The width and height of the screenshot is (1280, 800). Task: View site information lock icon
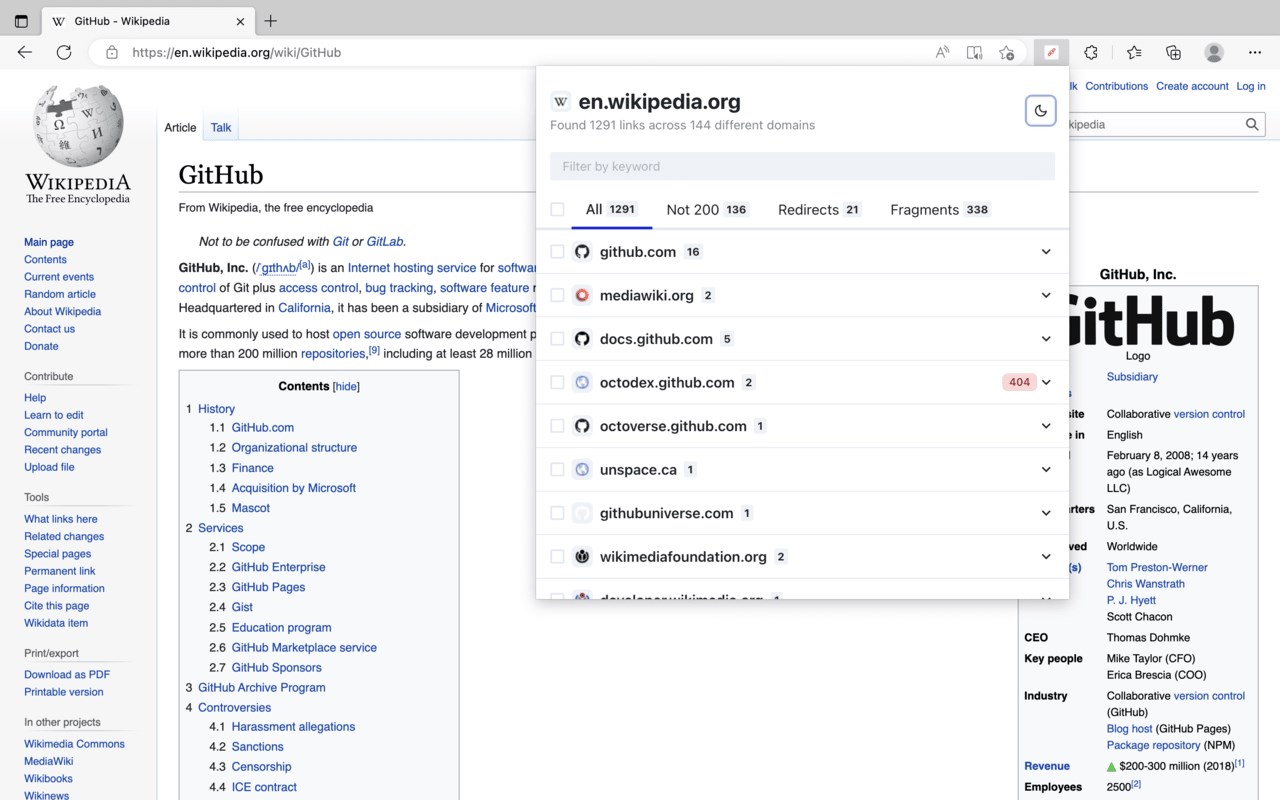(112, 52)
